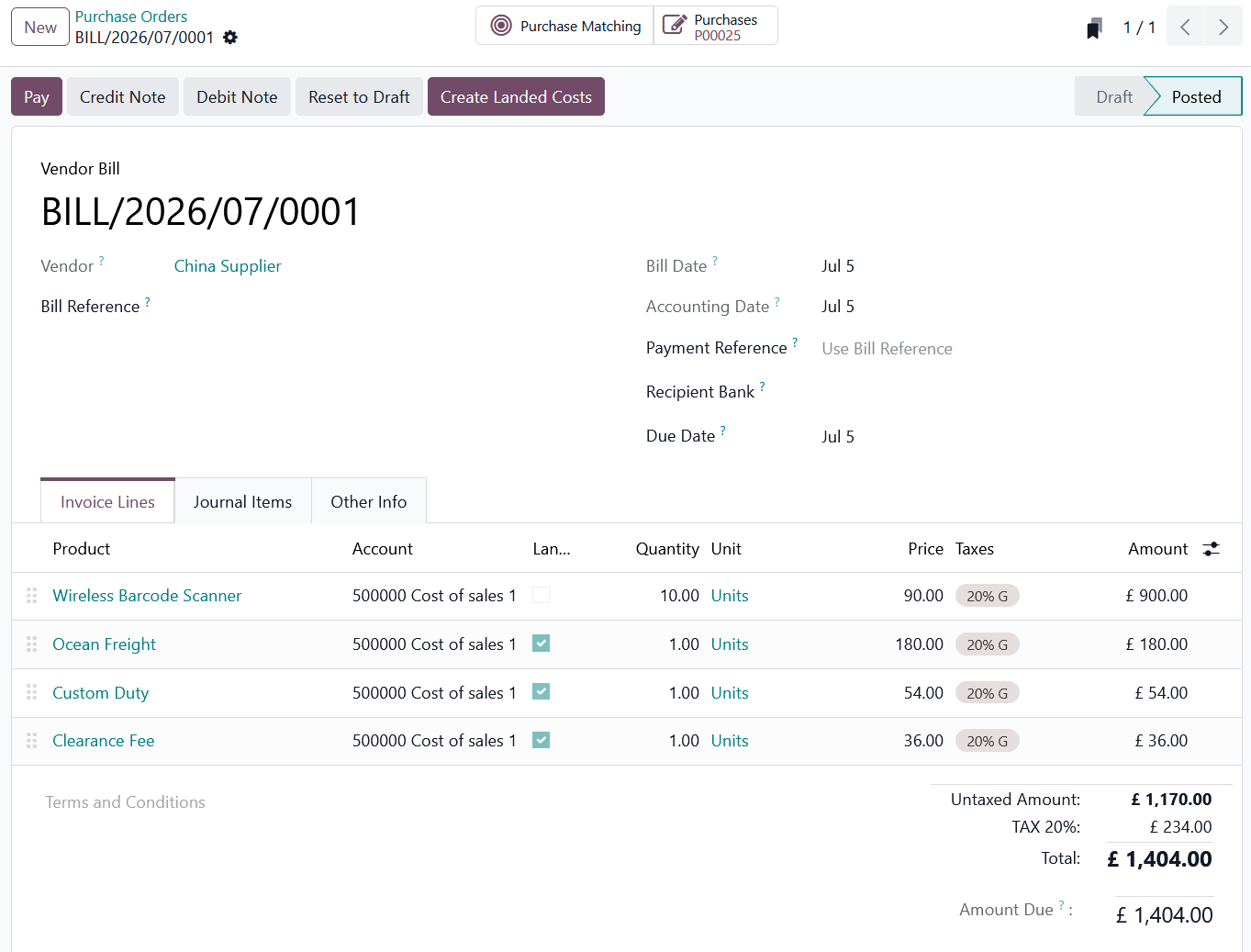Click Units link in Wireless Barcode Scanner row

tap(730, 596)
